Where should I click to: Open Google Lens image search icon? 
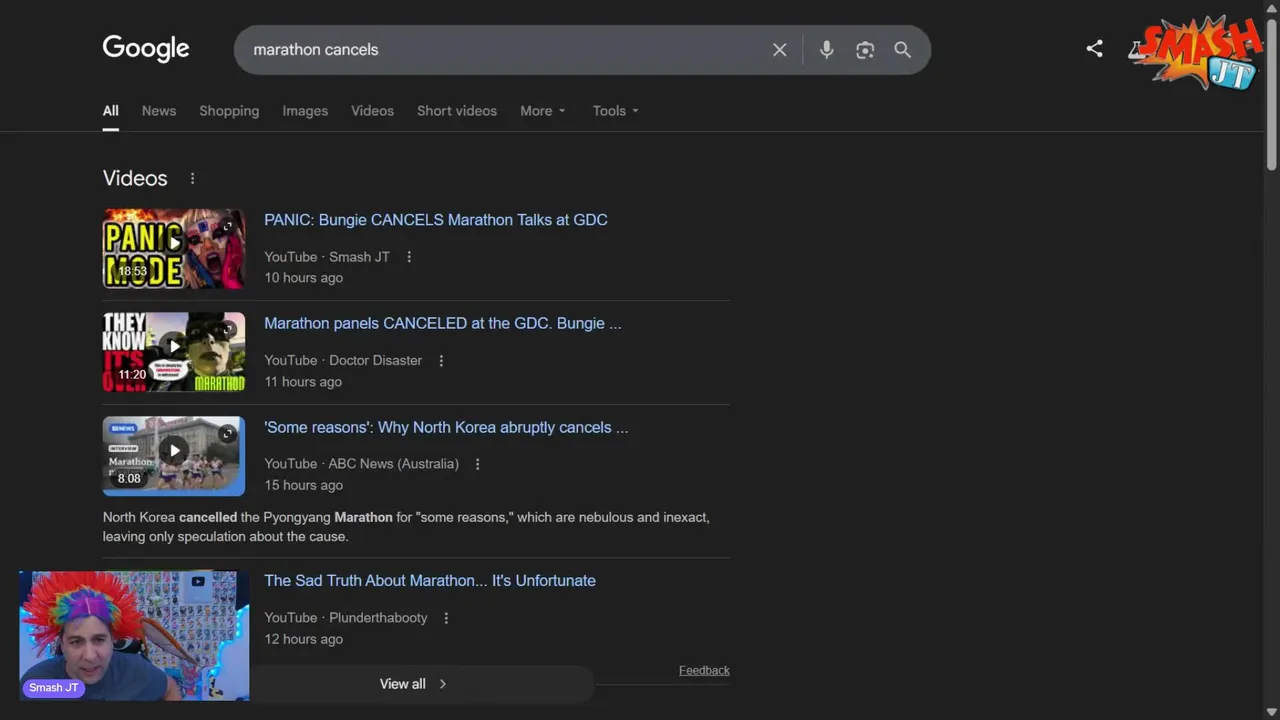[865, 50]
